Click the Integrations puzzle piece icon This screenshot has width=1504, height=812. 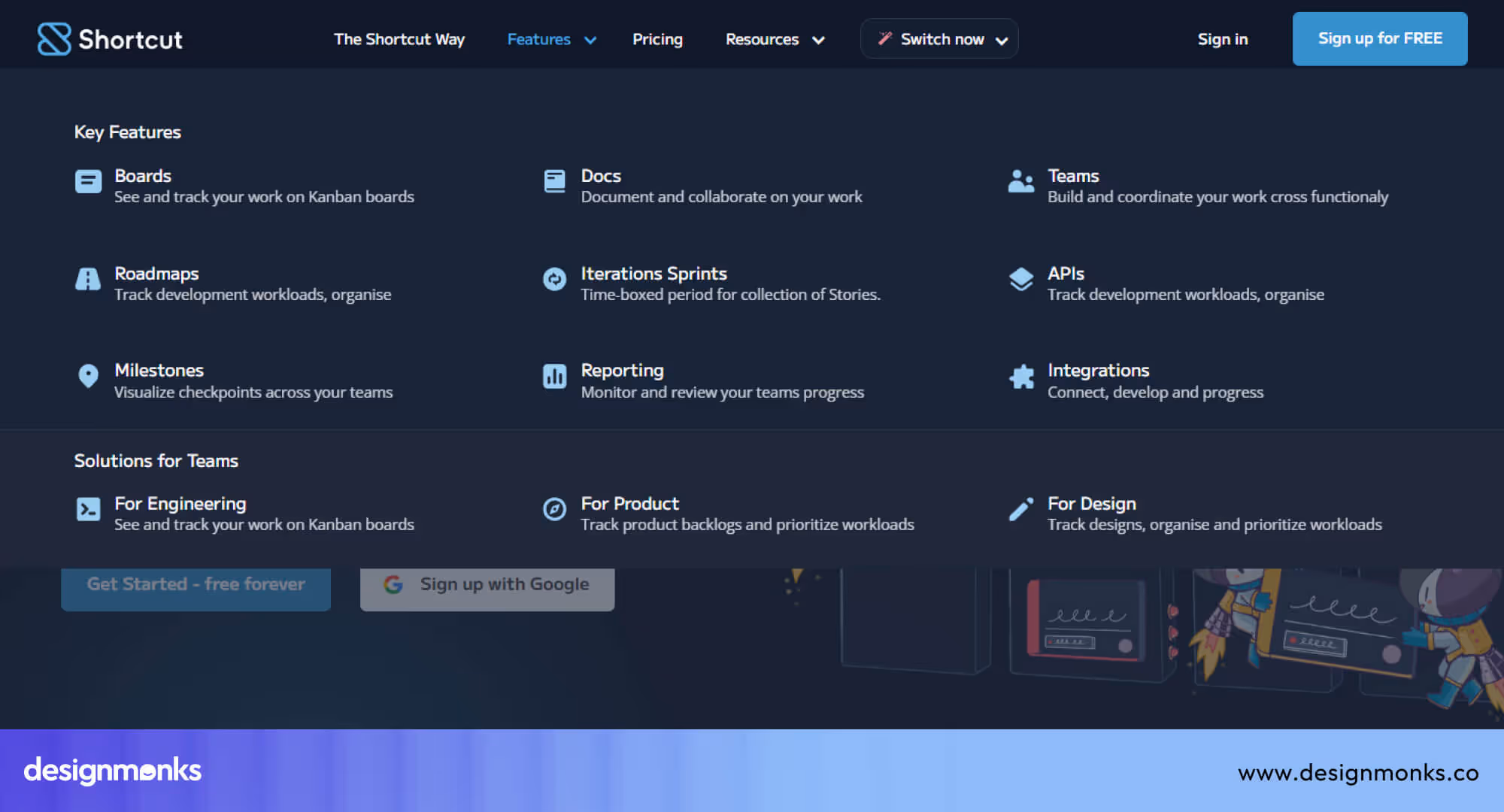click(x=1021, y=376)
